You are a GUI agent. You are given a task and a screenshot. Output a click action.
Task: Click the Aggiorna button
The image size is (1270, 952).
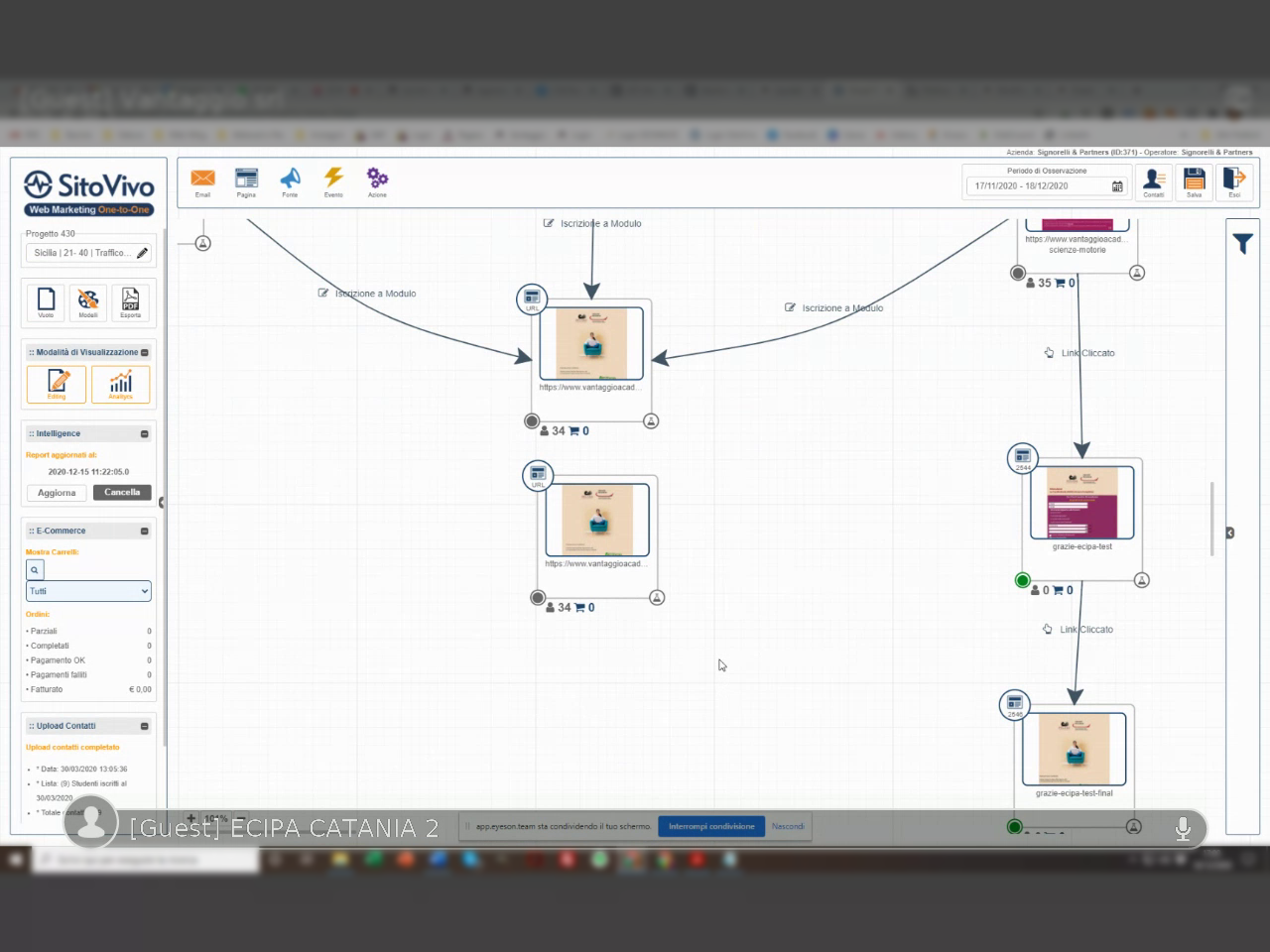tap(57, 493)
